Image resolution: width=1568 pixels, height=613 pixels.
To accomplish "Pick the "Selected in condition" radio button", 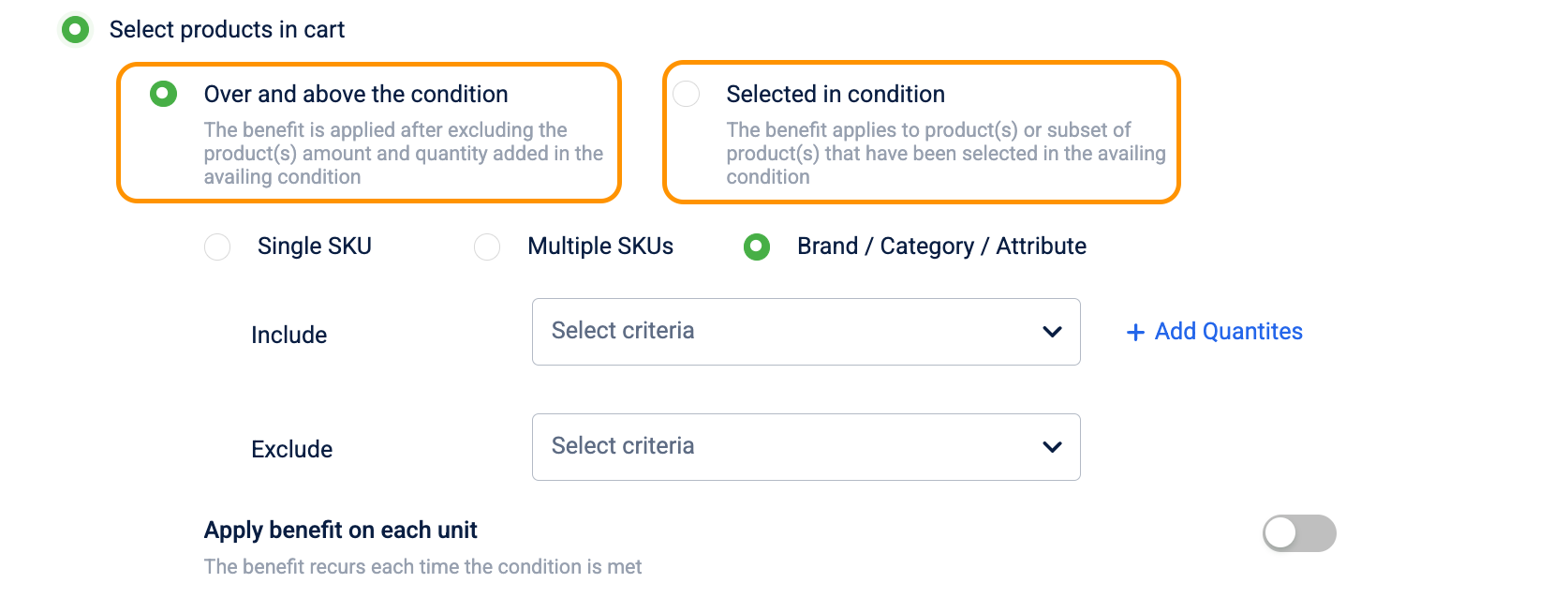I will (687, 94).
